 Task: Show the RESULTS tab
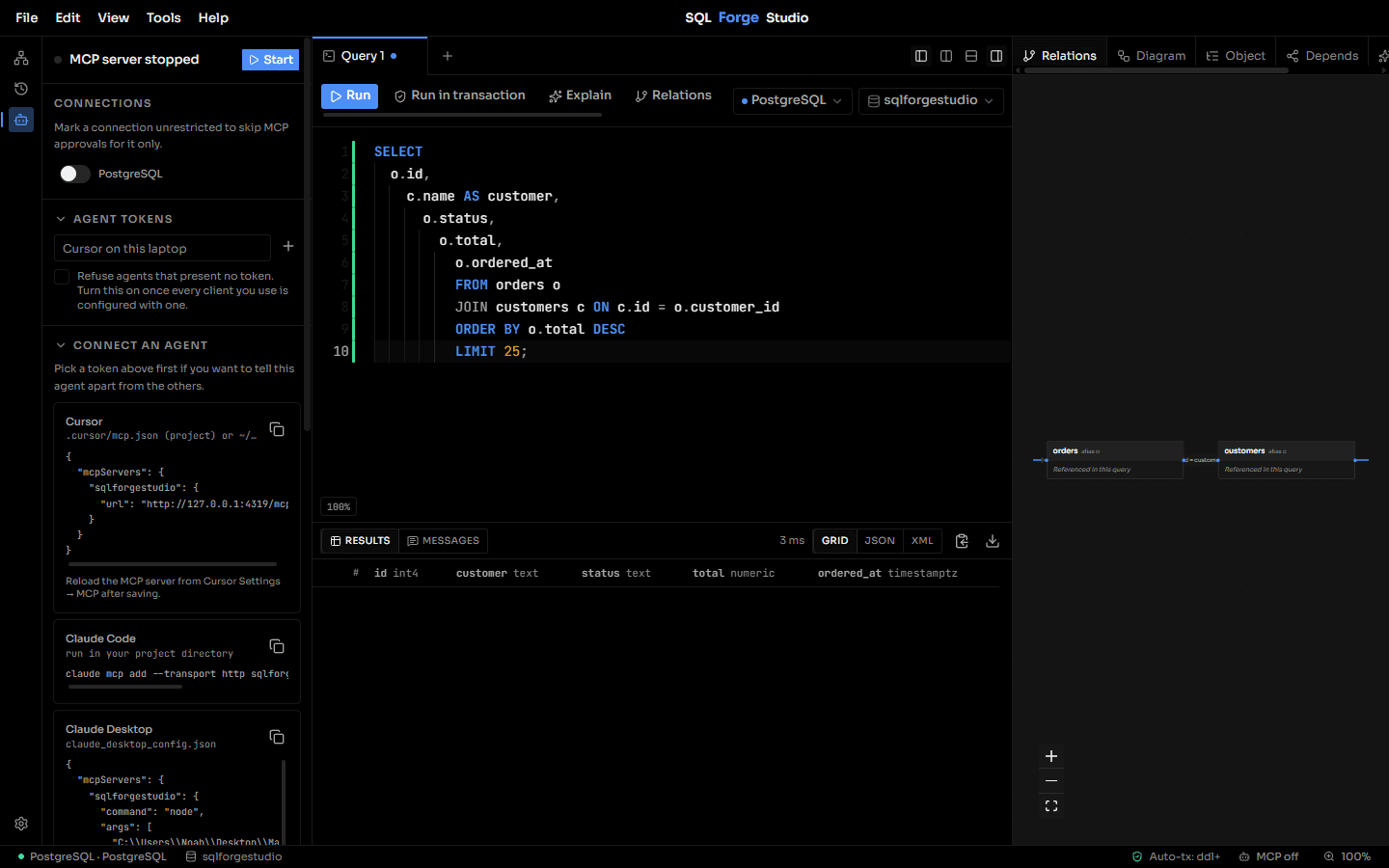360,541
